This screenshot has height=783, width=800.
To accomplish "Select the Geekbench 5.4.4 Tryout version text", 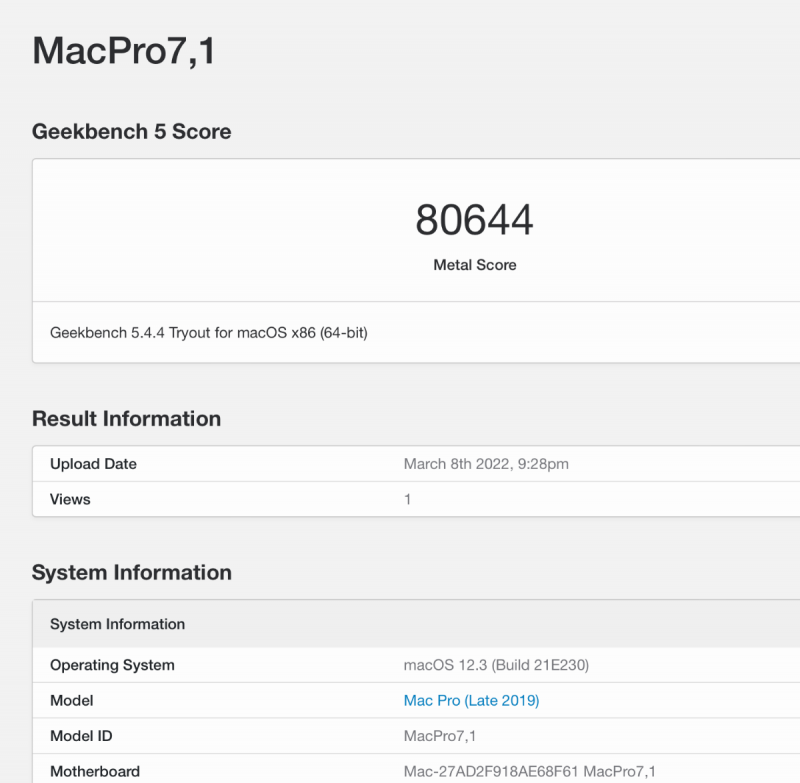I will (x=209, y=333).
